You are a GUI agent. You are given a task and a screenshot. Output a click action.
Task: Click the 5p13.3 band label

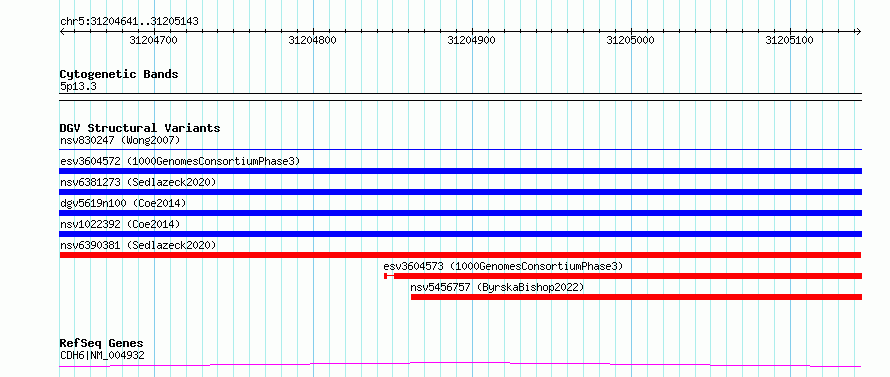(79, 87)
